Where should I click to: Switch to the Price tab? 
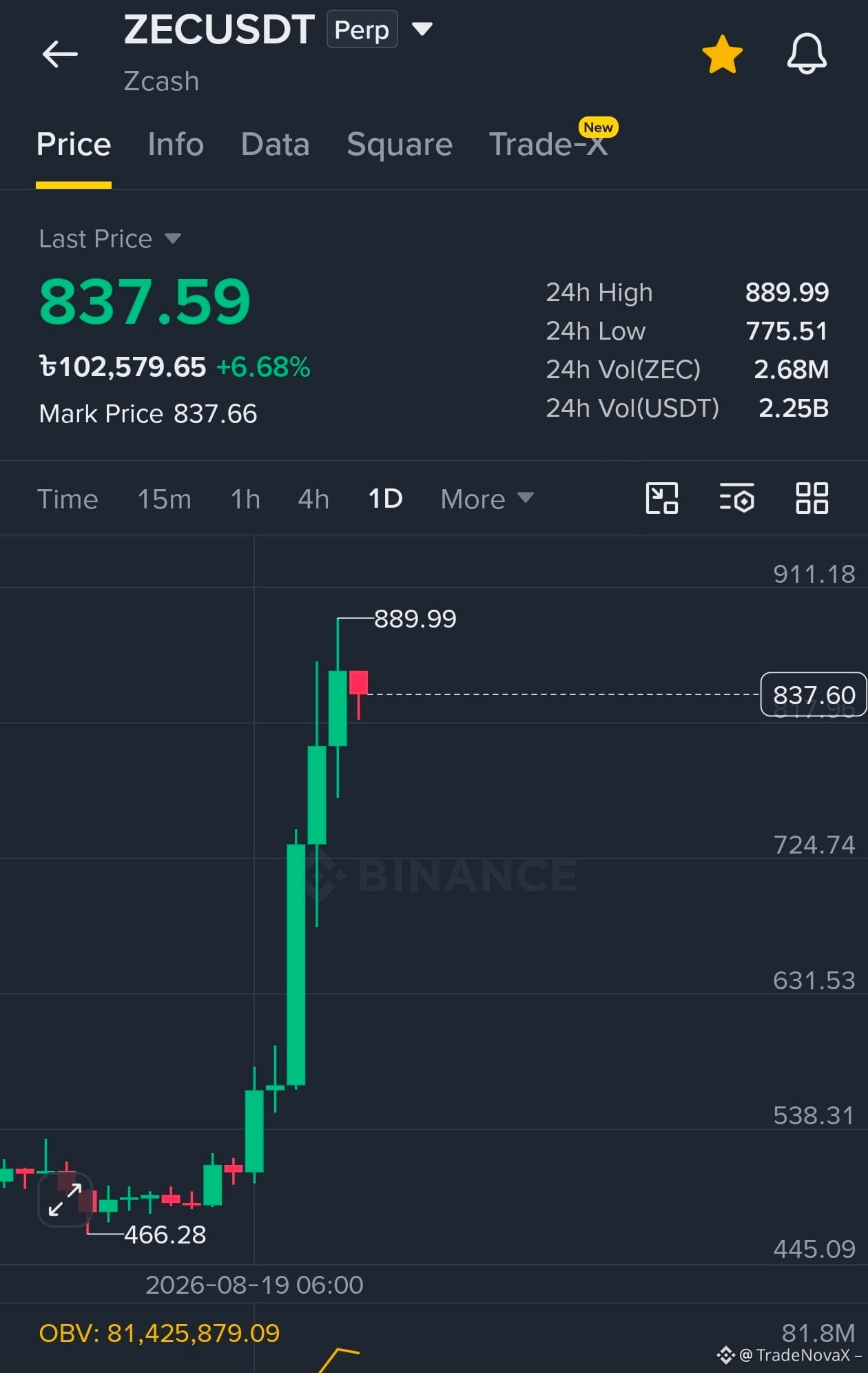[x=74, y=145]
